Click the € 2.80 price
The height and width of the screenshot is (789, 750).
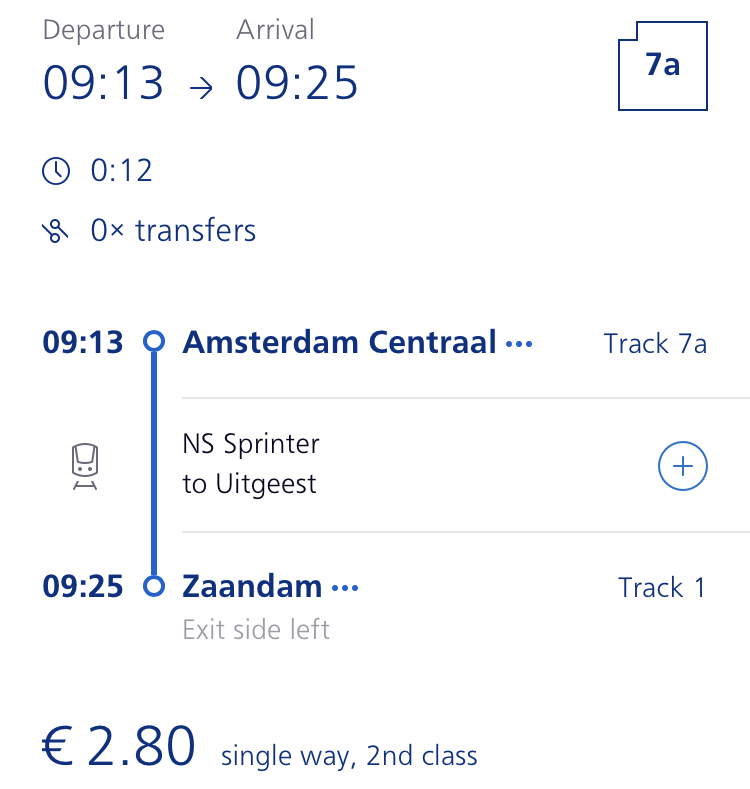[118, 746]
